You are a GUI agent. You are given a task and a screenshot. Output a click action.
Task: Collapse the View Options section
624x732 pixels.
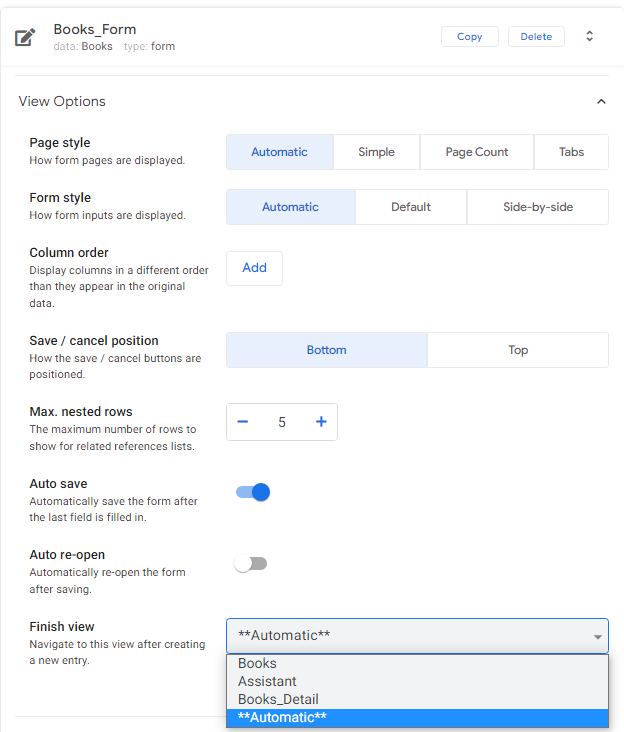600,101
